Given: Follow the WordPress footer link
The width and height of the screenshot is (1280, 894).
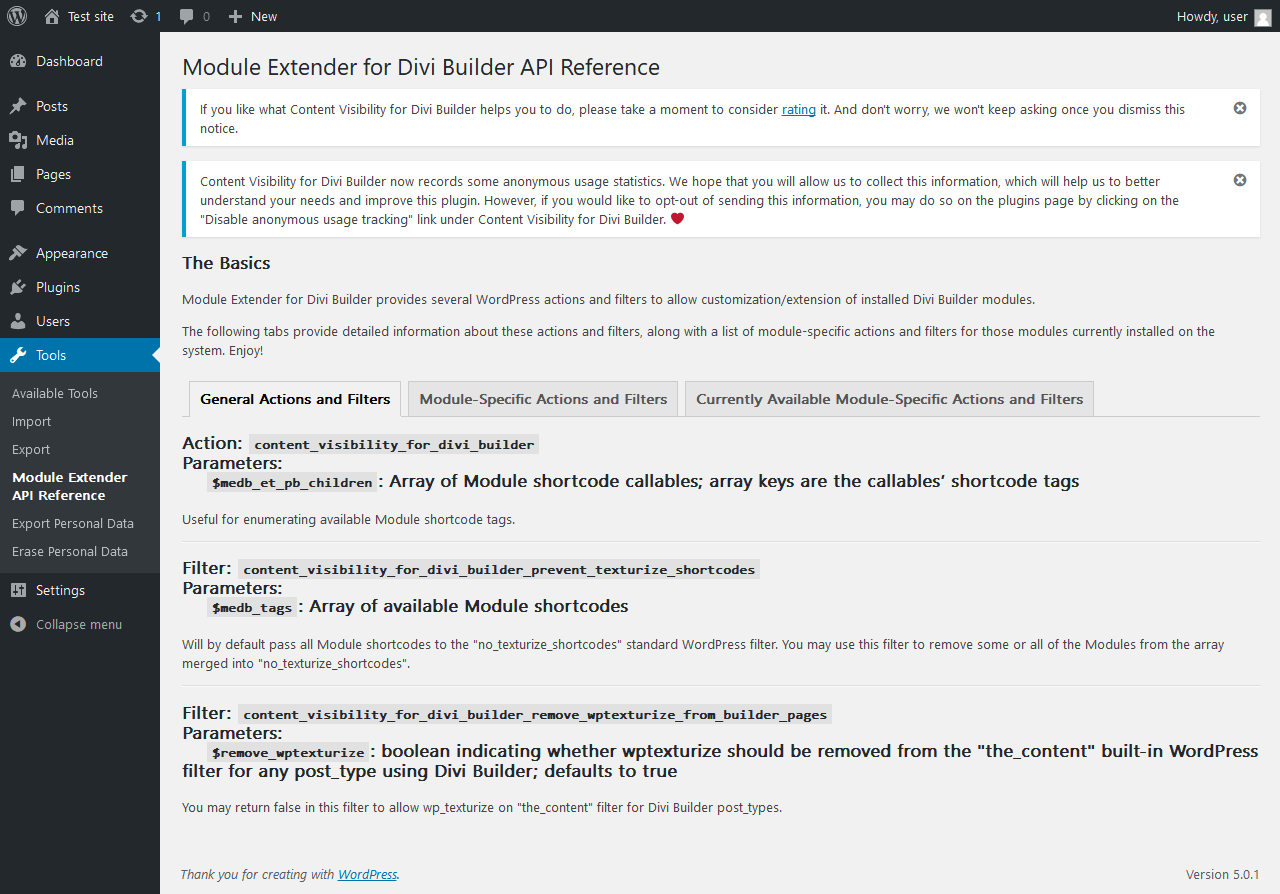Looking at the screenshot, I should coord(367,874).
